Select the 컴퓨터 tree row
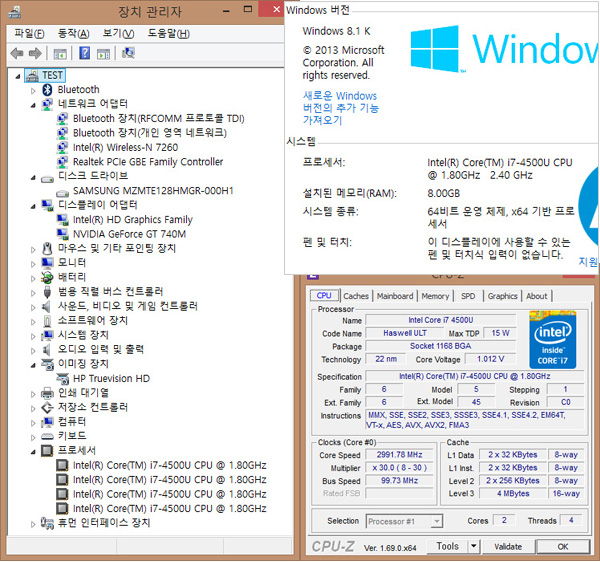The image size is (600, 562). click(72, 421)
